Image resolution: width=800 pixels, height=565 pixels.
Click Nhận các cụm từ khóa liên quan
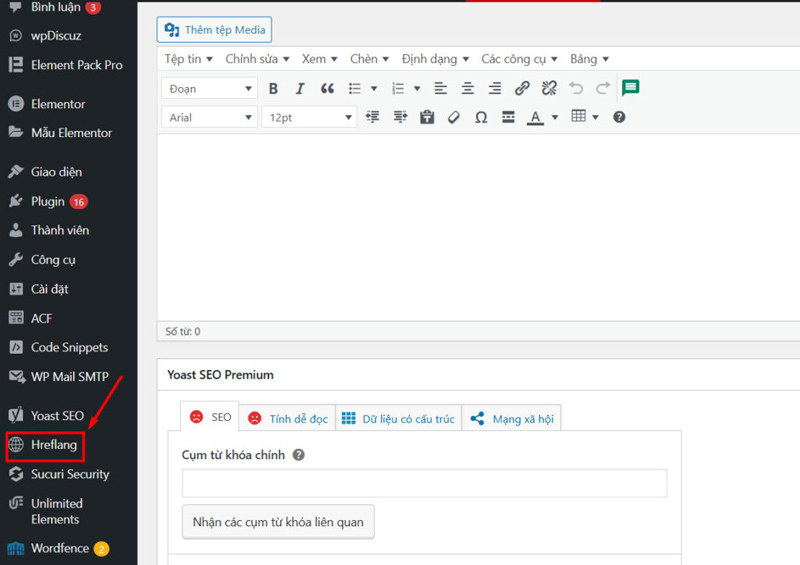pyautogui.click(x=278, y=522)
